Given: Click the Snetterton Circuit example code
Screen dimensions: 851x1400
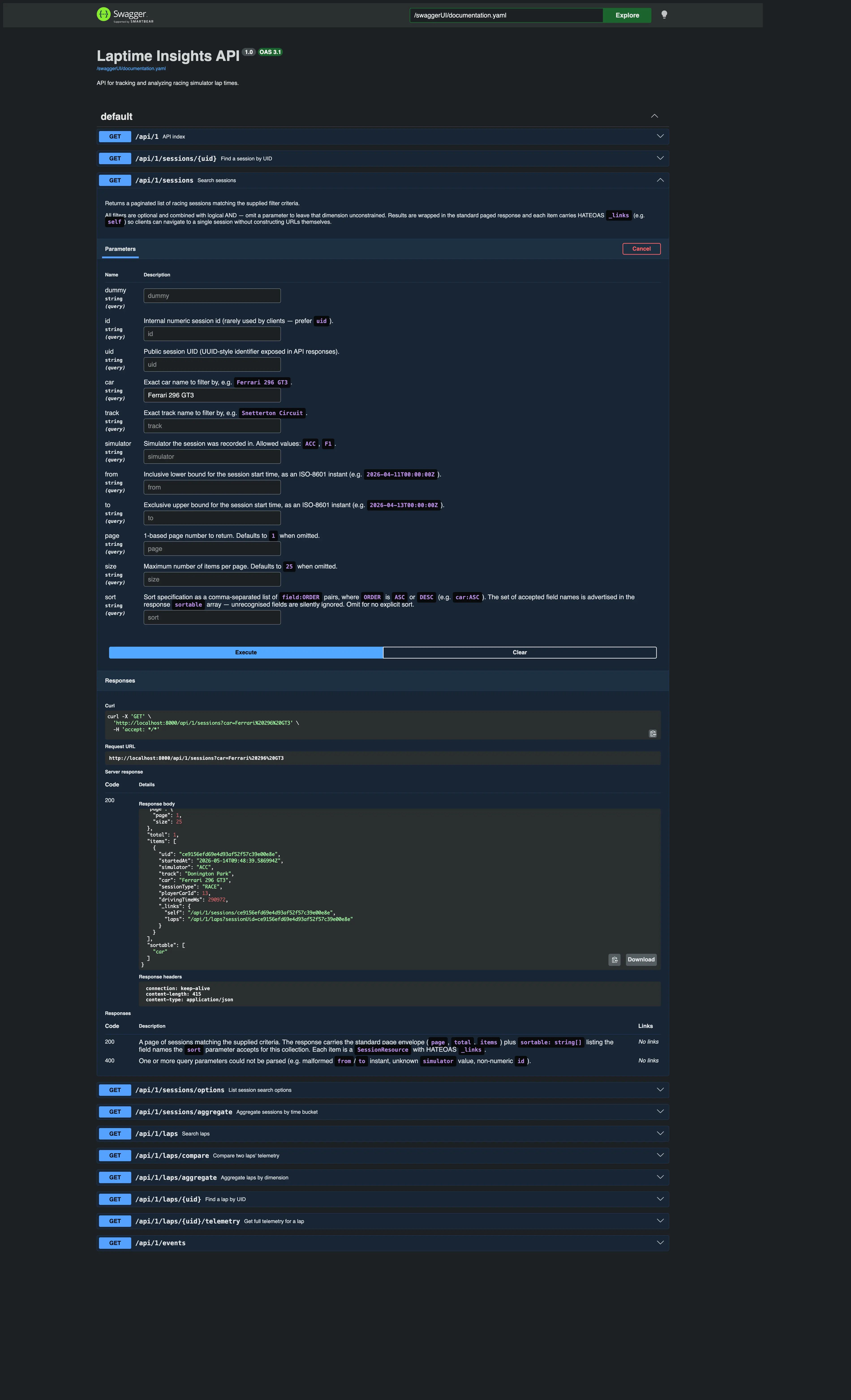Looking at the screenshot, I should pyautogui.click(x=272, y=413).
